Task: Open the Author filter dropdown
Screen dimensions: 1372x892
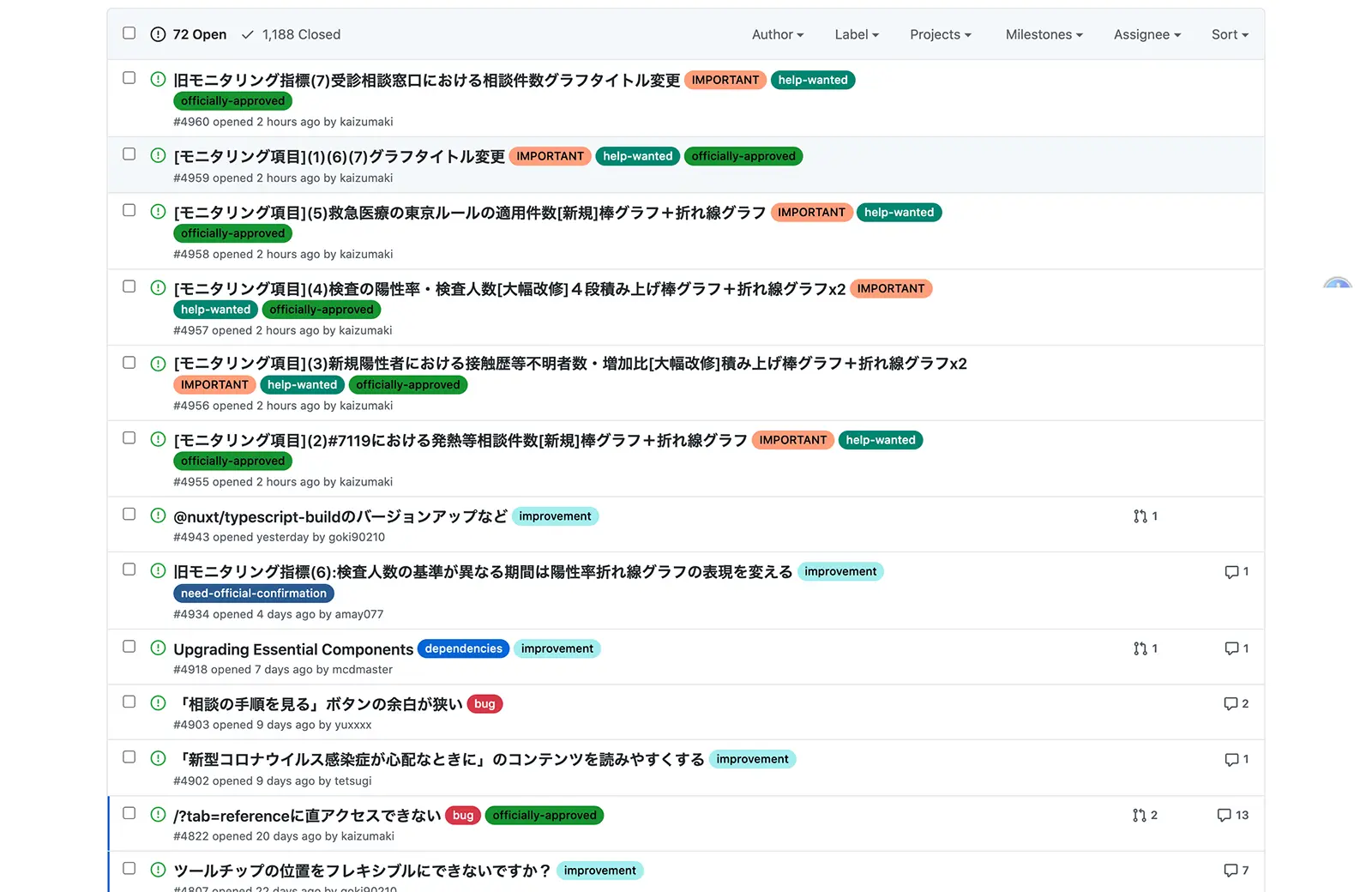Action: 778,34
